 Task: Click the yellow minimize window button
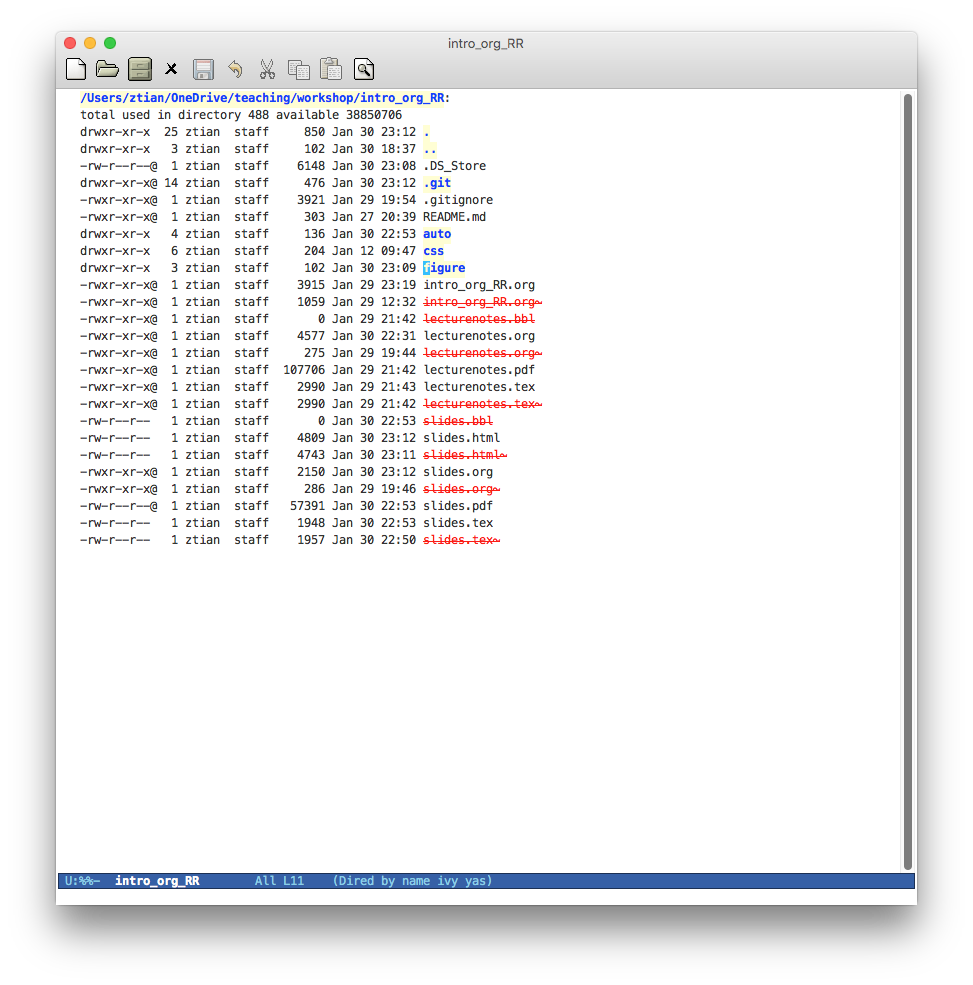click(90, 43)
